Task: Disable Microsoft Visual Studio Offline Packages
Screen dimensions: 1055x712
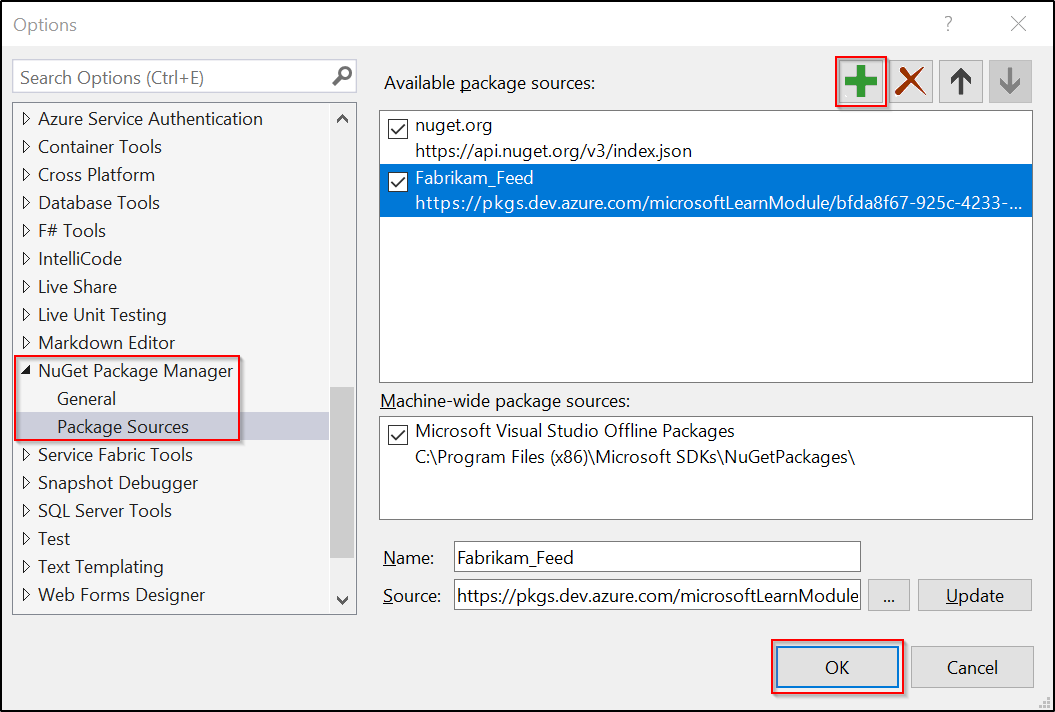Action: [397, 434]
